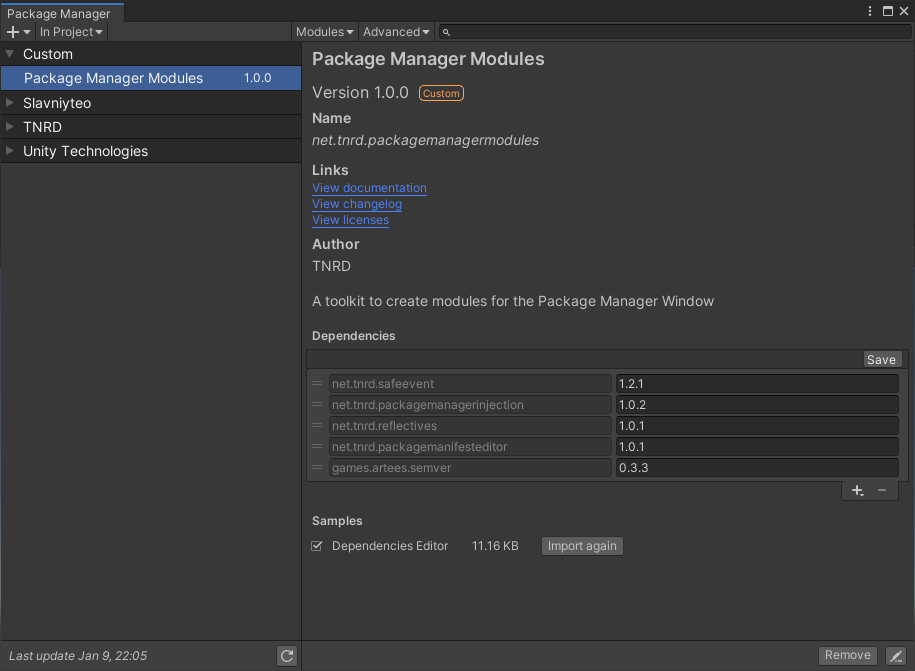
Task: Expand the TNRD package group
Action: (8, 127)
